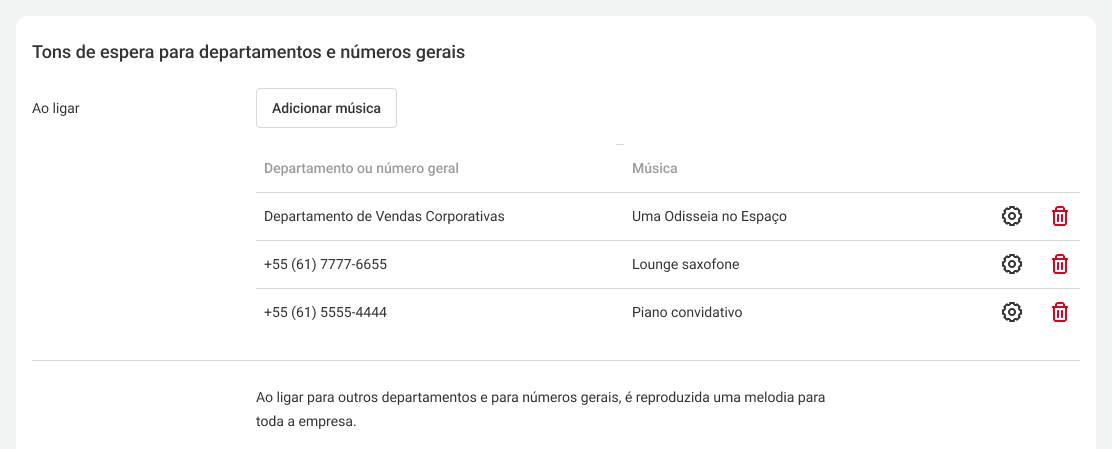Delete the Lounge saxofone row
This screenshot has height=449, width=1112.
pyautogui.click(x=1060, y=264)
